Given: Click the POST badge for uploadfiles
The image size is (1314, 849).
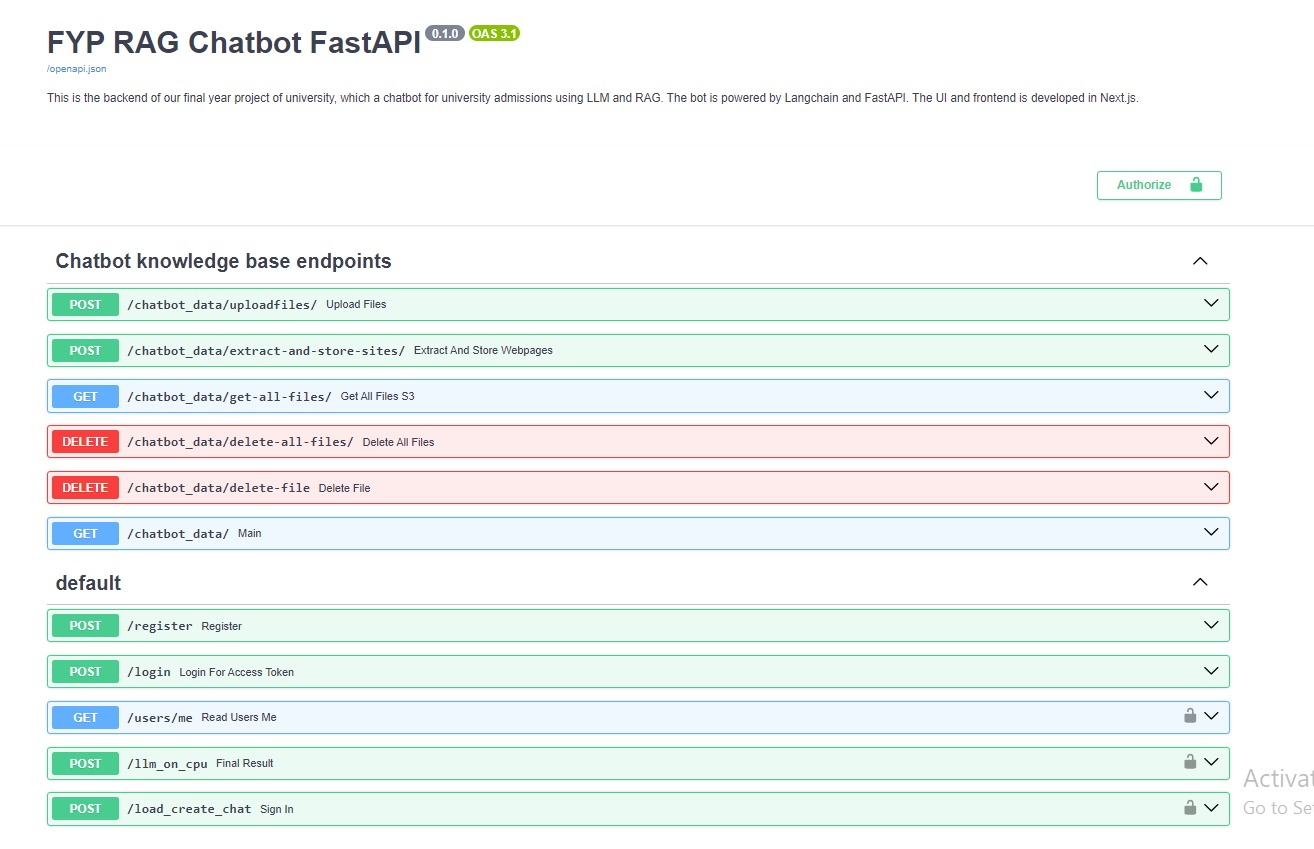Looking at the screenshot, I should (x=86, y=305).
